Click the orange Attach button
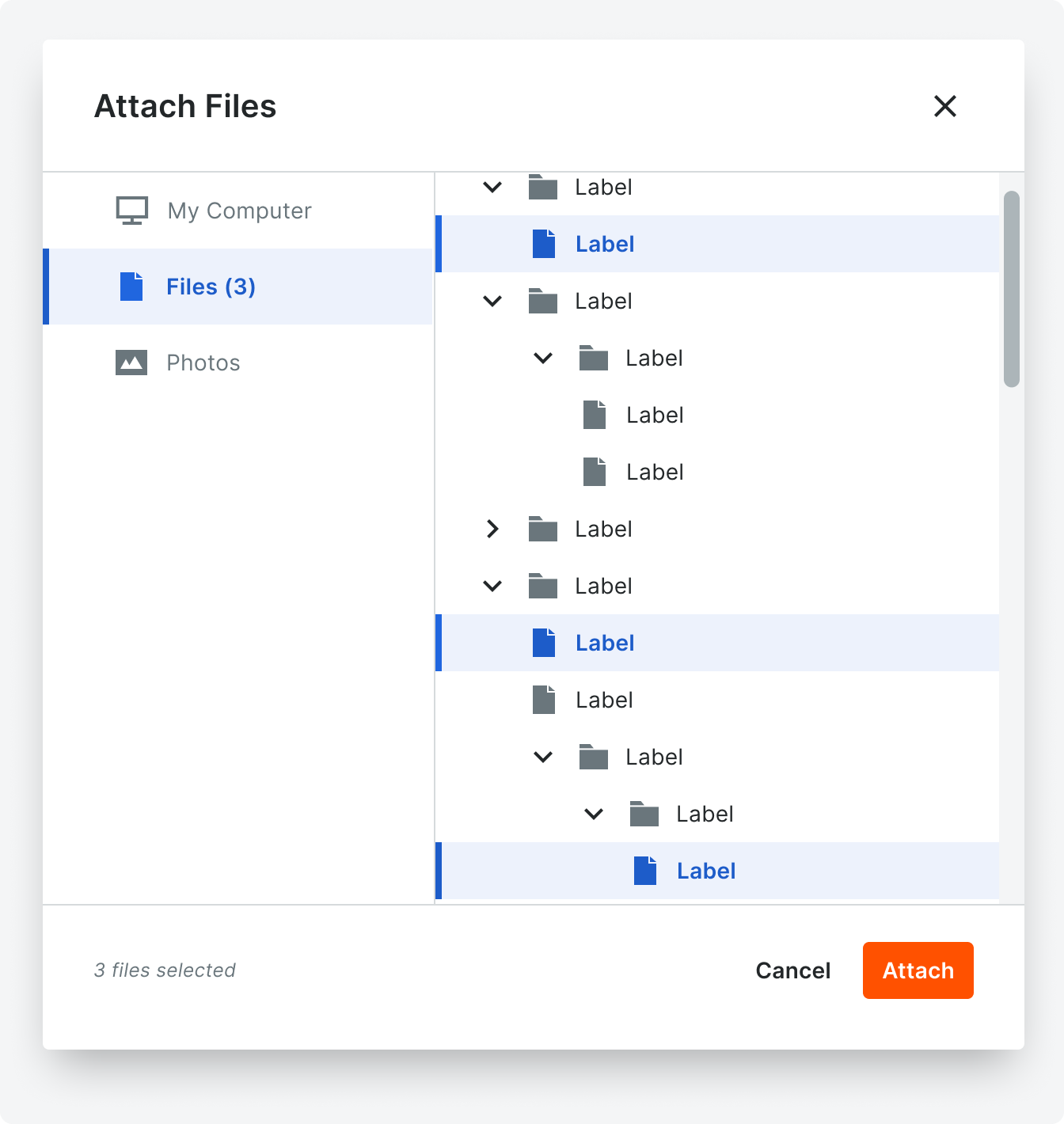1064x1124 pixels. 918,970
